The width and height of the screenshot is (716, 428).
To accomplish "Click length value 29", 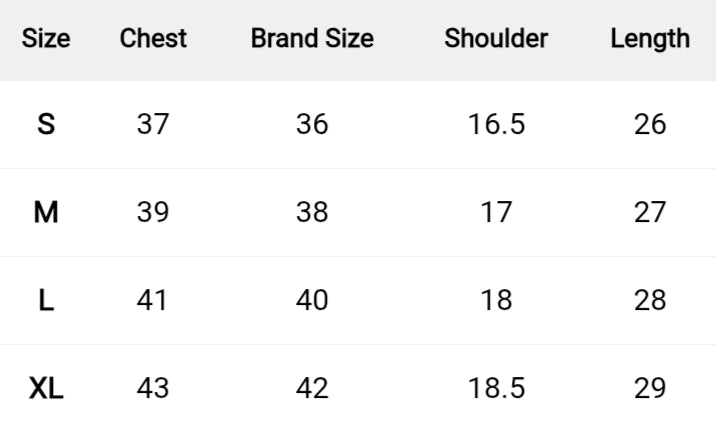I will pyautogui.click(x=650, y=388).
